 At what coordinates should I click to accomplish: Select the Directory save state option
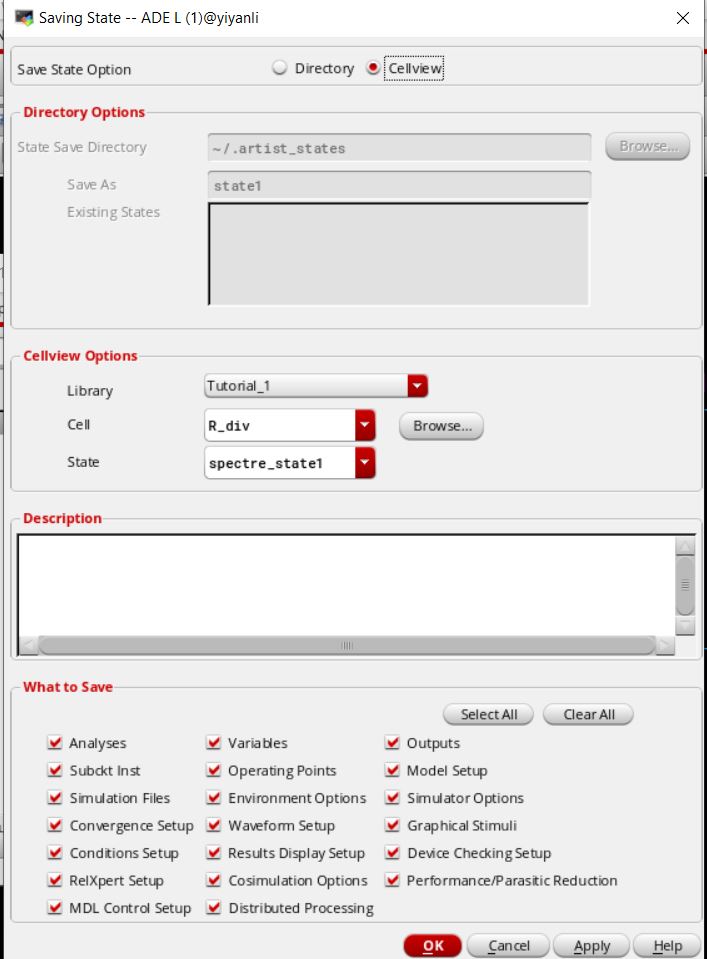click(x=279, y=68)
